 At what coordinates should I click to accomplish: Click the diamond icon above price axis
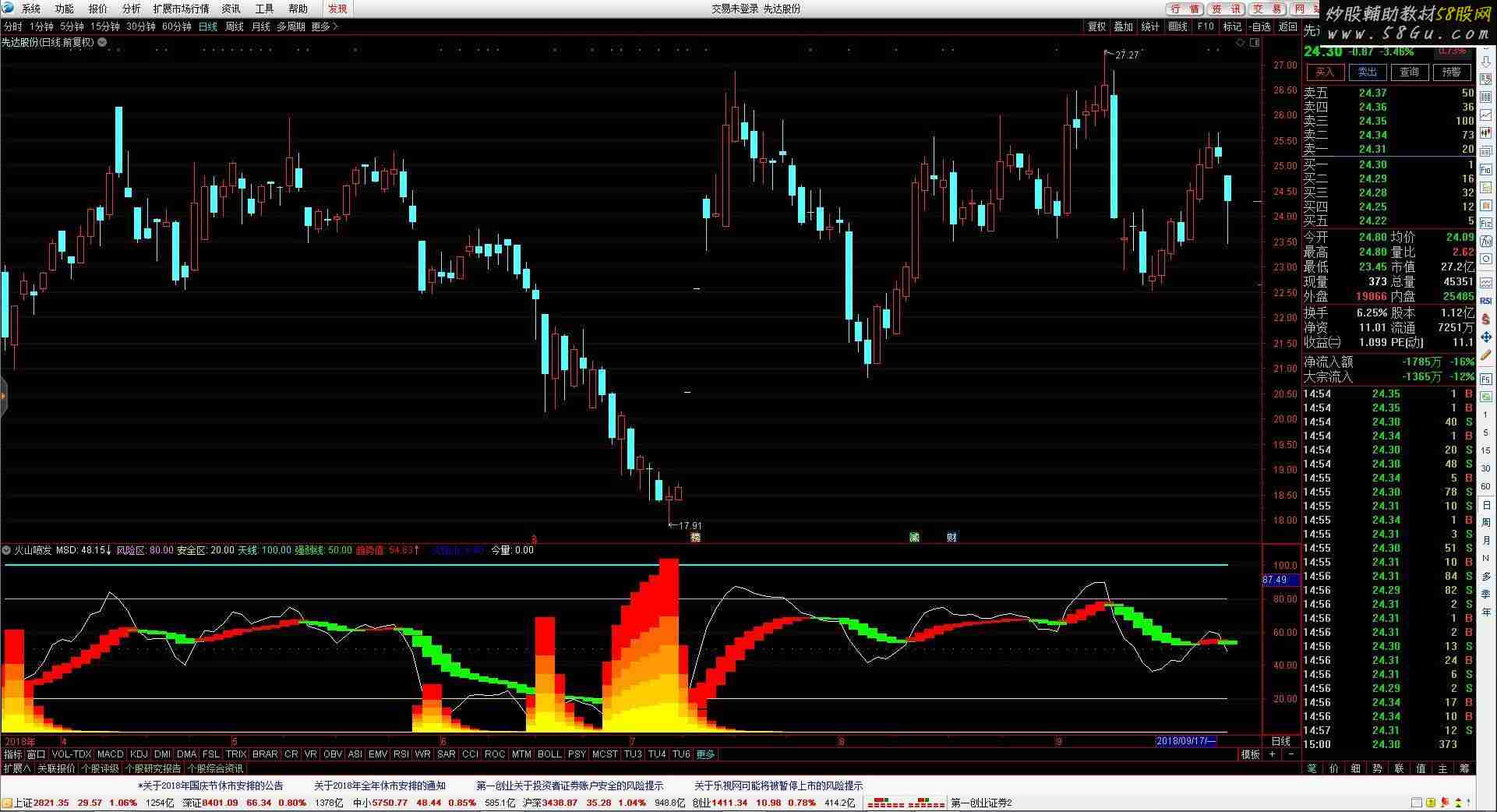point(1241,43)
